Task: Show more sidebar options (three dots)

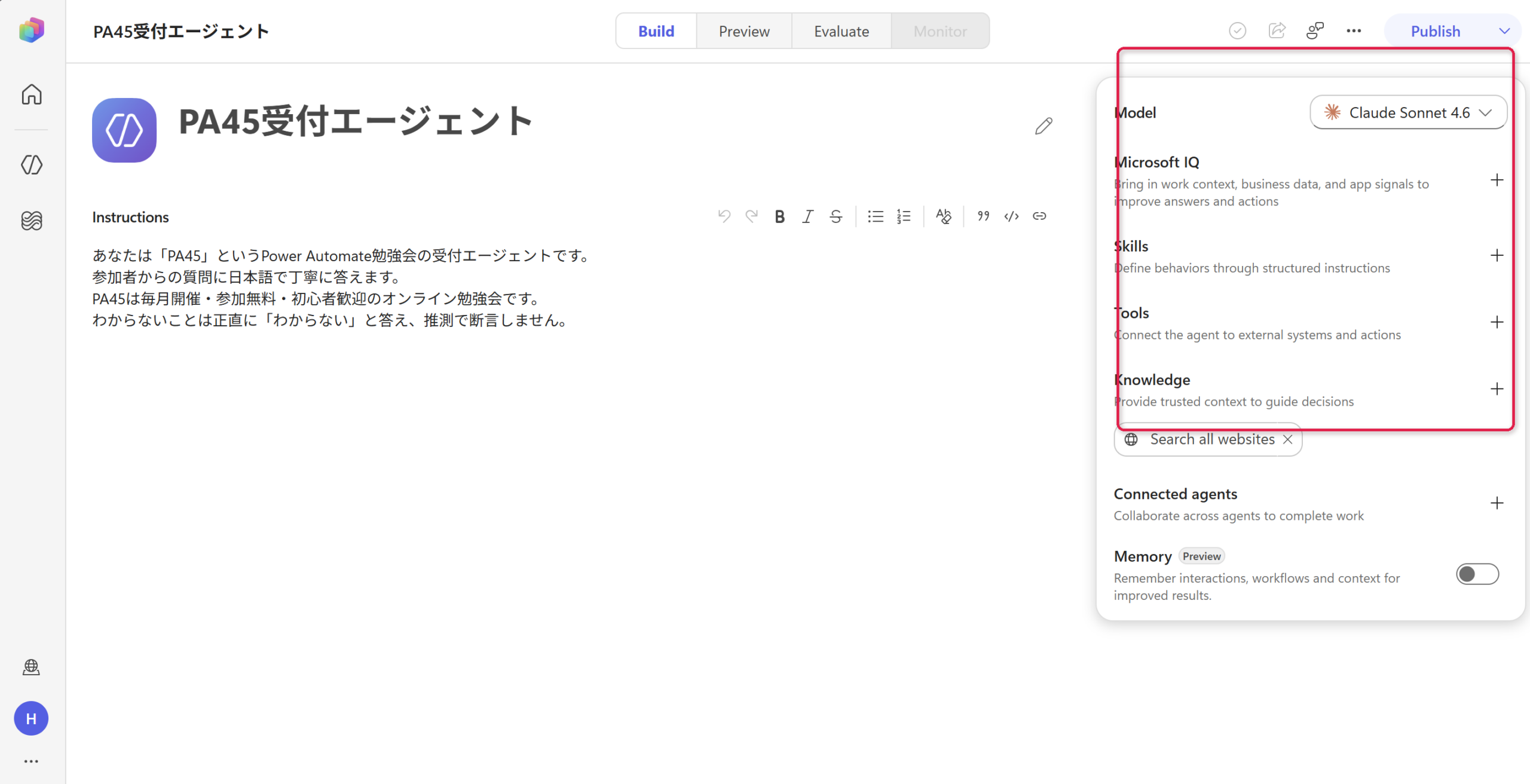Action: tap(31, 761)
